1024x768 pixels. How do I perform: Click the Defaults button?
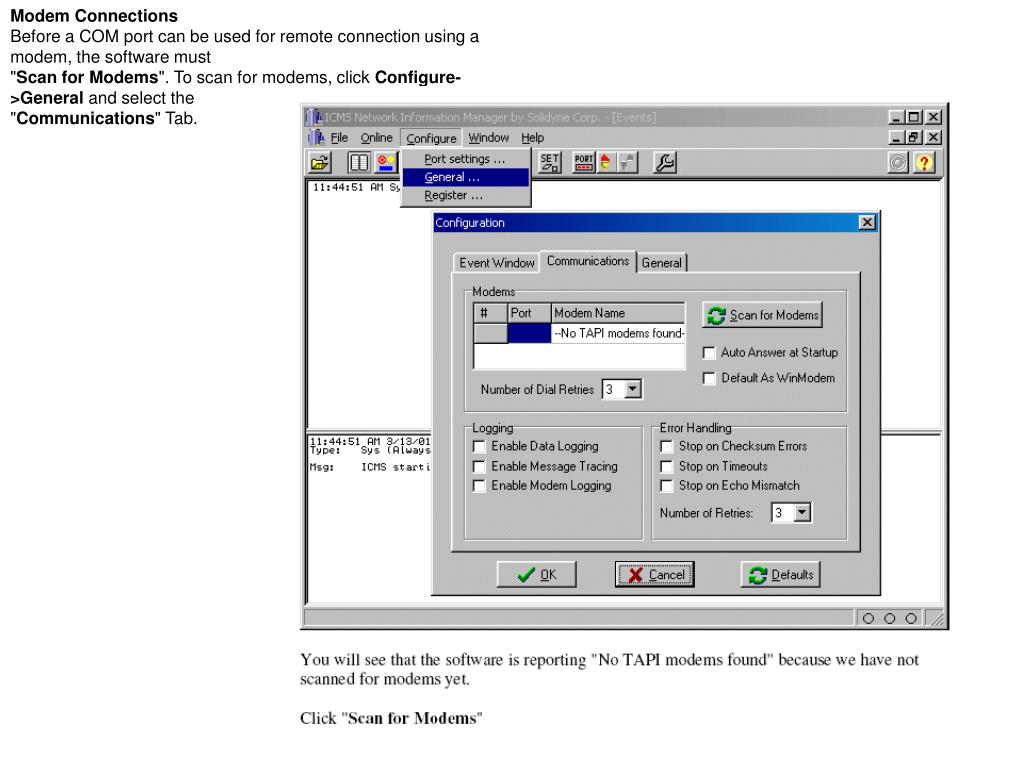click(x=780, y=575)
